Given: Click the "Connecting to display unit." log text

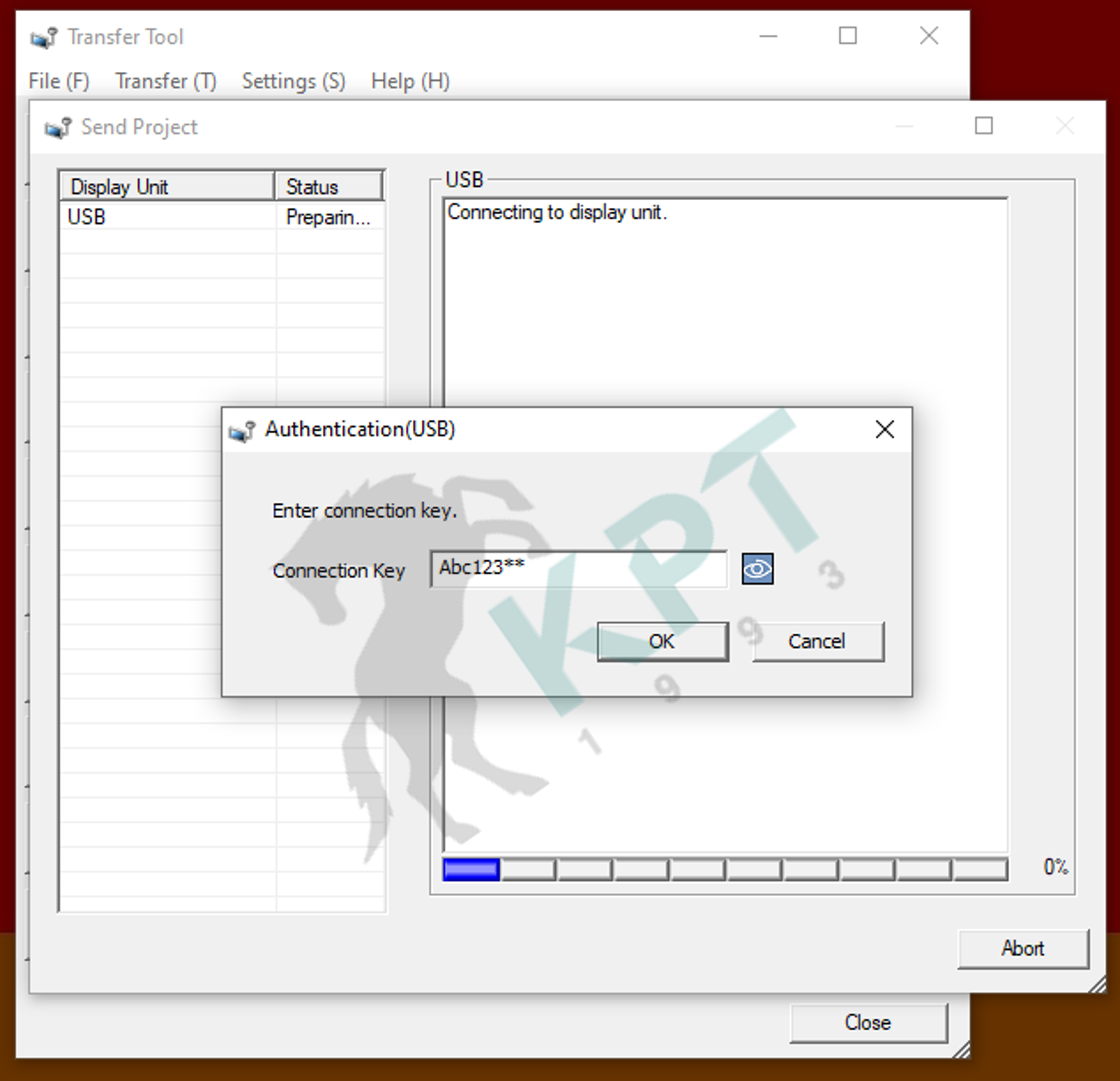Looking at the screenshot, I should pos(557,213).
